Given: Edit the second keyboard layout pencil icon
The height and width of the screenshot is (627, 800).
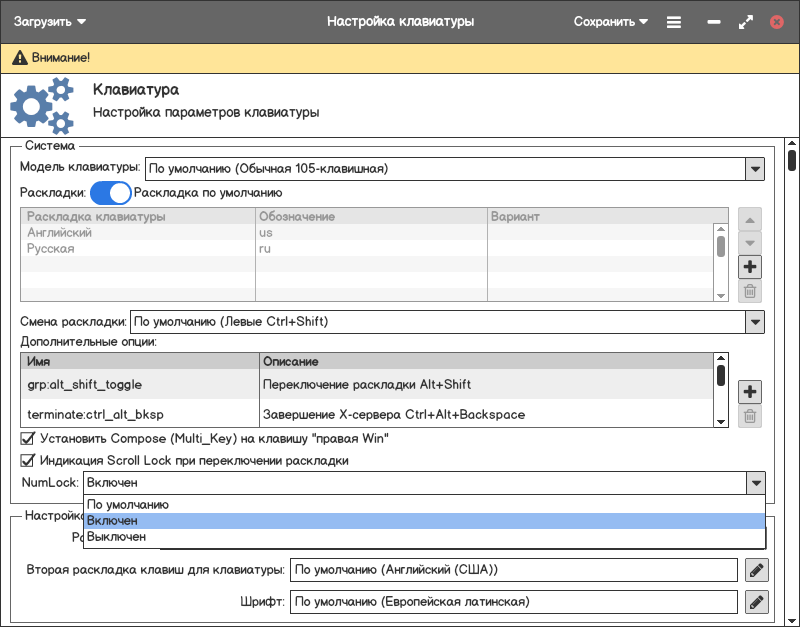Looking at the screenshot, I should [x=757, y=570].
